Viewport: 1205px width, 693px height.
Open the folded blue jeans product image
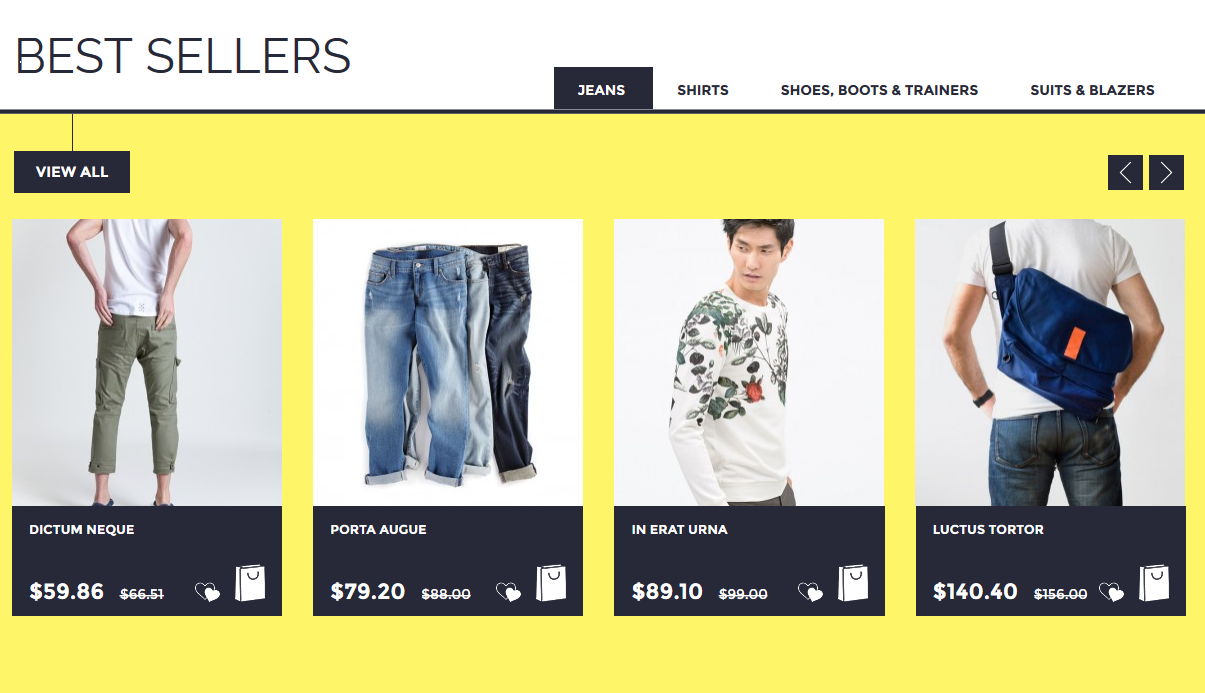coord(448,362)
